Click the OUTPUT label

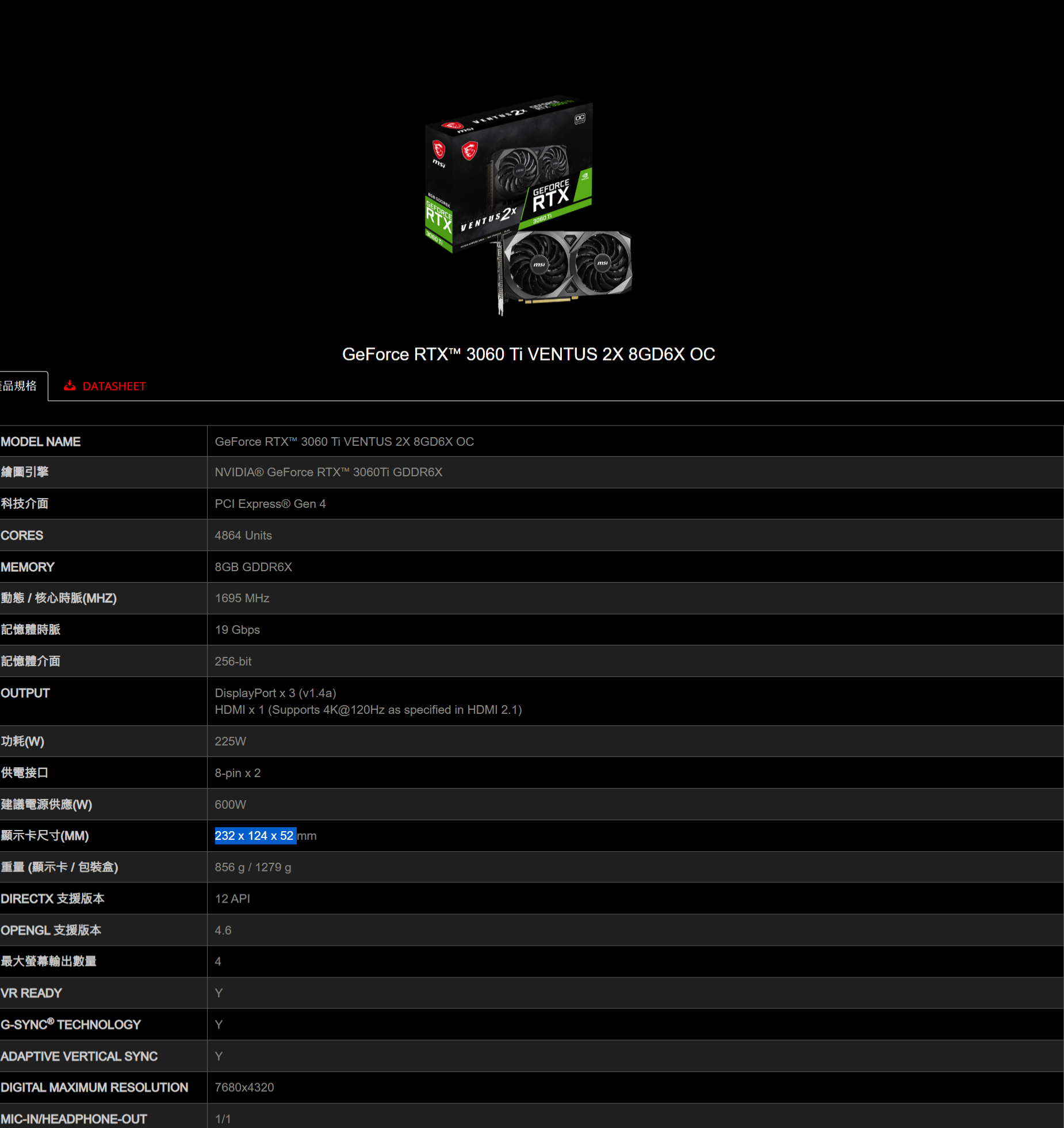(x=25, y=693)
